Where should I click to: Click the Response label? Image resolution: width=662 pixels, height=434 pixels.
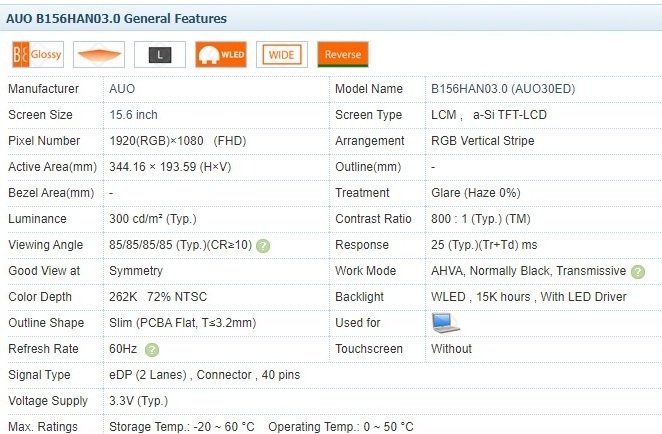(x=362, y=245)
